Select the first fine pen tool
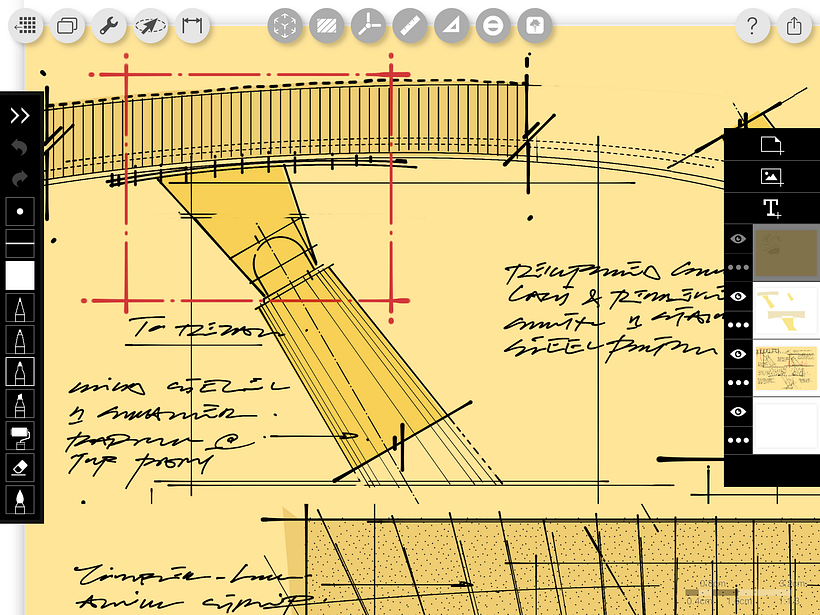820x615 pixels. pyautogui.click(x=20, y=308)
